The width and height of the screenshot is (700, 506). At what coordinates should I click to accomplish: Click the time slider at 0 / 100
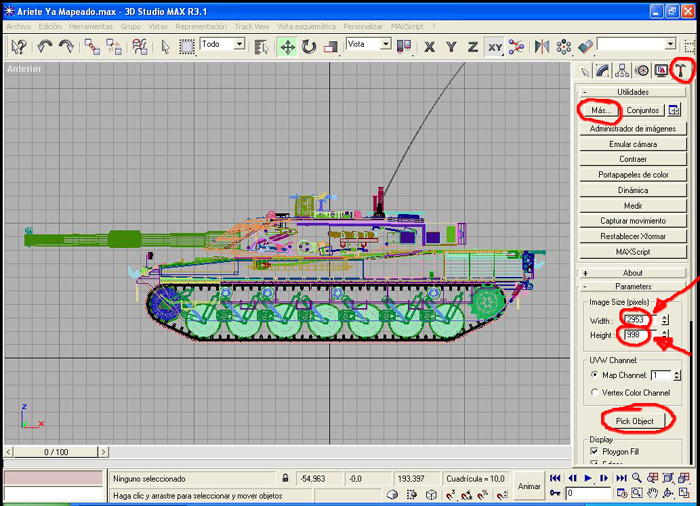click(x=56, y=452)
